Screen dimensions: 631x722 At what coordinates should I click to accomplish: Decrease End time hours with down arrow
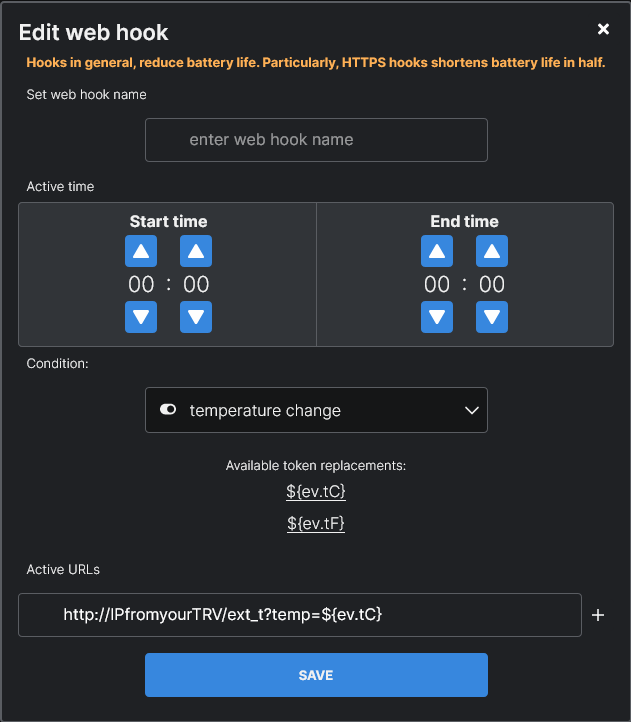coord(437,318)
